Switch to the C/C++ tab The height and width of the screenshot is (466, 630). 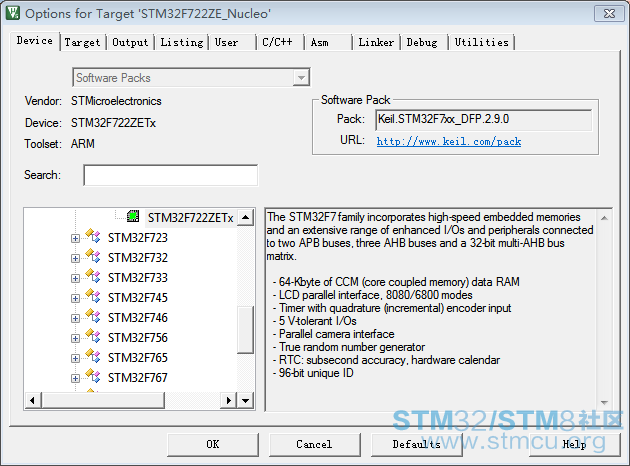coord(278,42)
